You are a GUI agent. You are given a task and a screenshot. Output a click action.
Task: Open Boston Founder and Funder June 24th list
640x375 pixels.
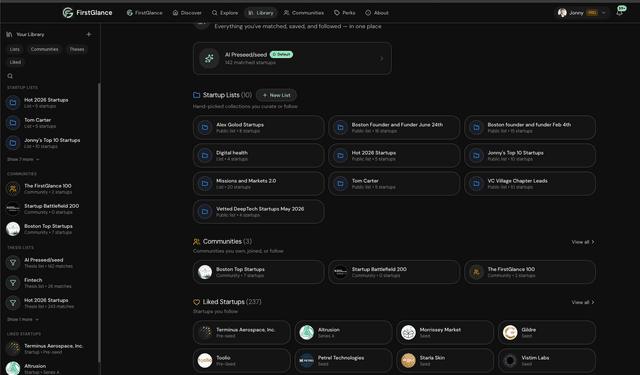click(x=394, y=127)
